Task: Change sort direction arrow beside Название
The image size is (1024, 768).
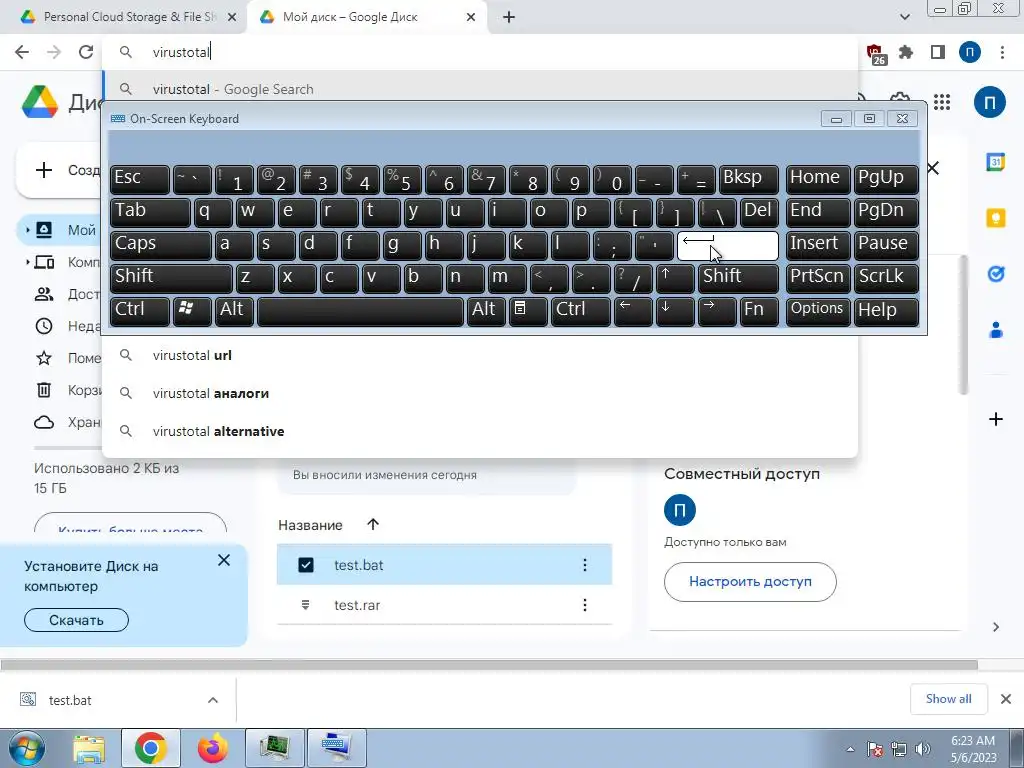Action: coord(373,524)
